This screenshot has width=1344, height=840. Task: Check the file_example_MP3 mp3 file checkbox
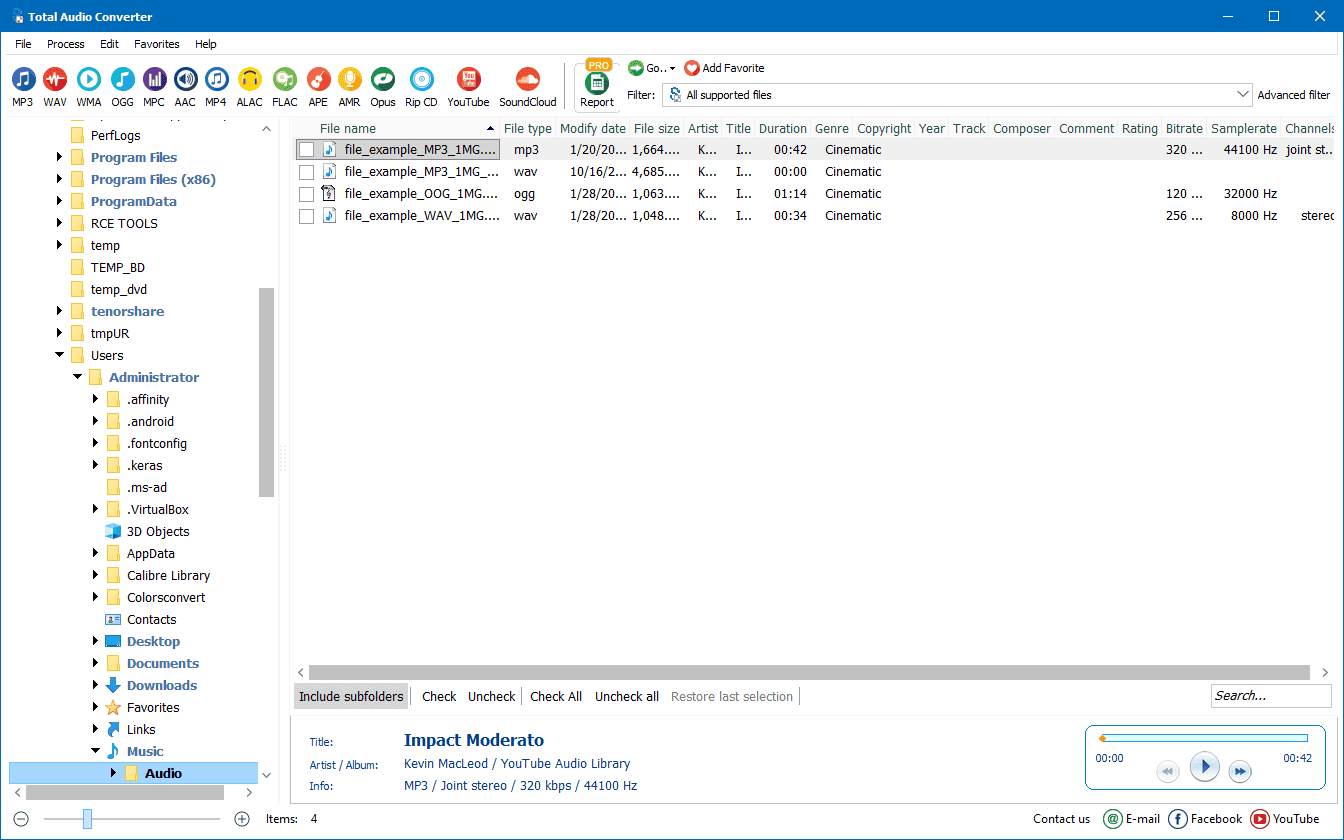[x=307, y=150]
